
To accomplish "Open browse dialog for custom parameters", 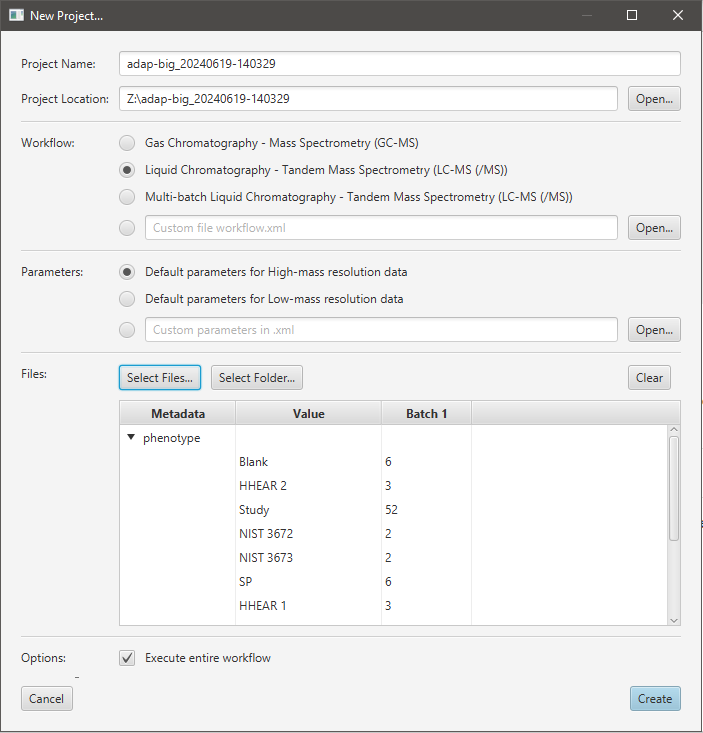I will [654, 330].
